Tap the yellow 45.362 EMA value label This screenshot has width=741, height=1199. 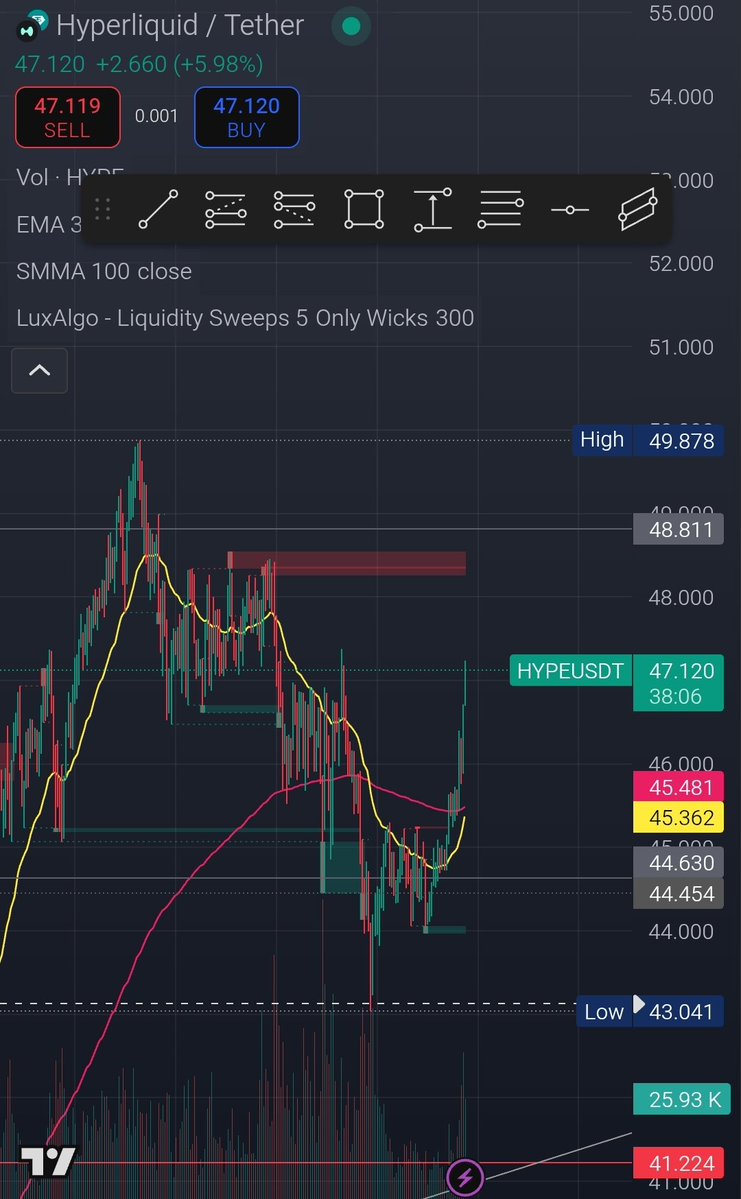click(678, 817)
